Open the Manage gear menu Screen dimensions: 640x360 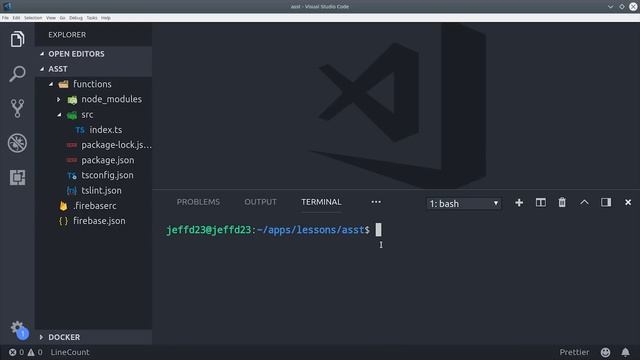[18, 329]
